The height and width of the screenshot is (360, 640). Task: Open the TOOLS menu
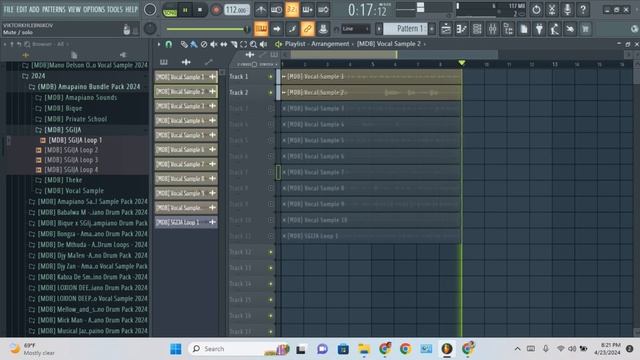115,9
